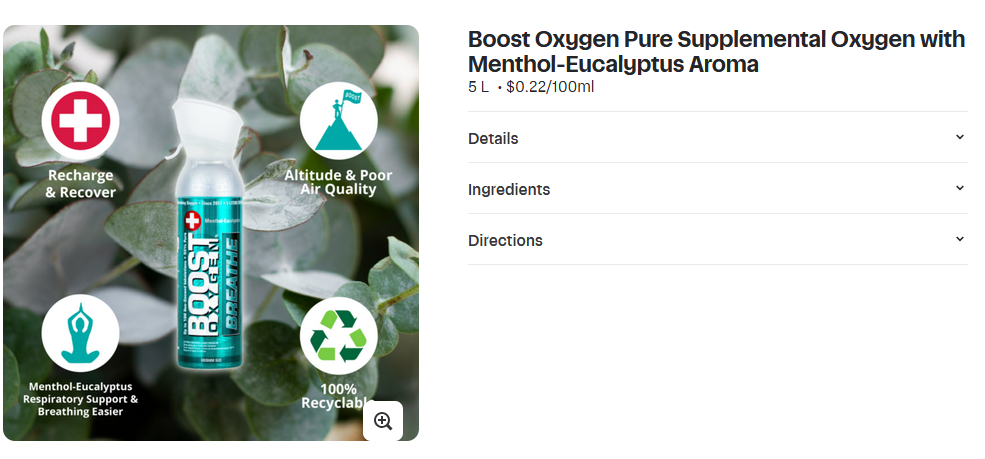Click the white mask cap on canister

tap(207, 127)
